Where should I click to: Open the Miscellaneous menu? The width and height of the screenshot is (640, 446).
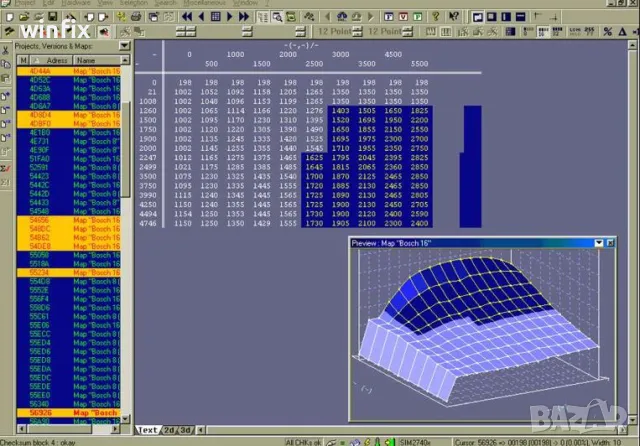tap(204, 3)
